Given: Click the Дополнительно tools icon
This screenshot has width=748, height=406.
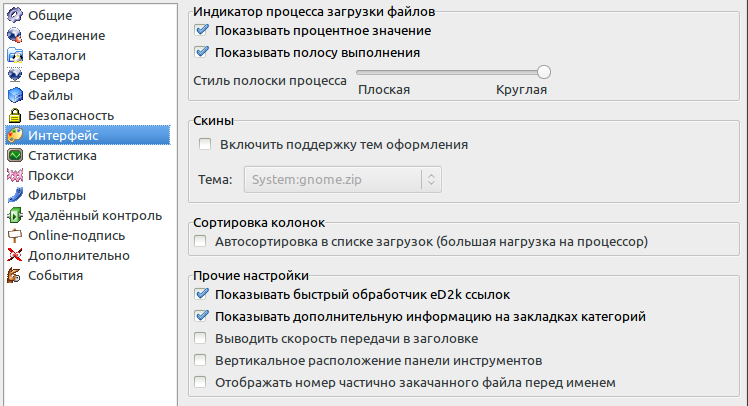Looking at the screenshot, I should 15,255.
